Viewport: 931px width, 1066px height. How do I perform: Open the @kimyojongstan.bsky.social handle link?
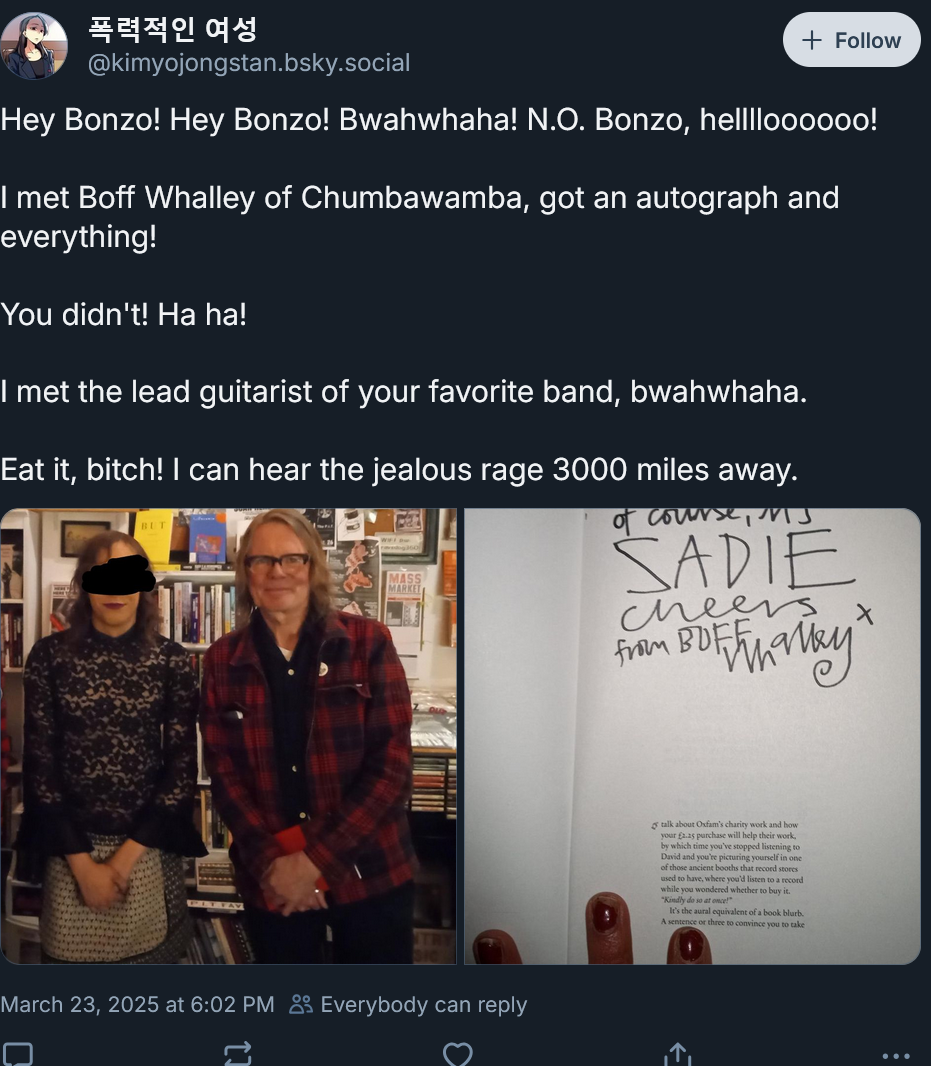[249, 63]
